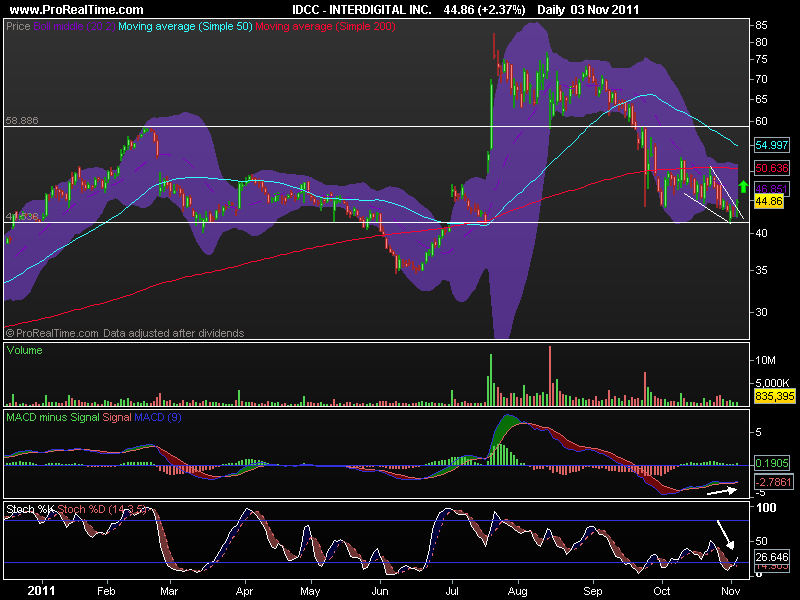Click the 85 price scale label

(x=761, y=25)
